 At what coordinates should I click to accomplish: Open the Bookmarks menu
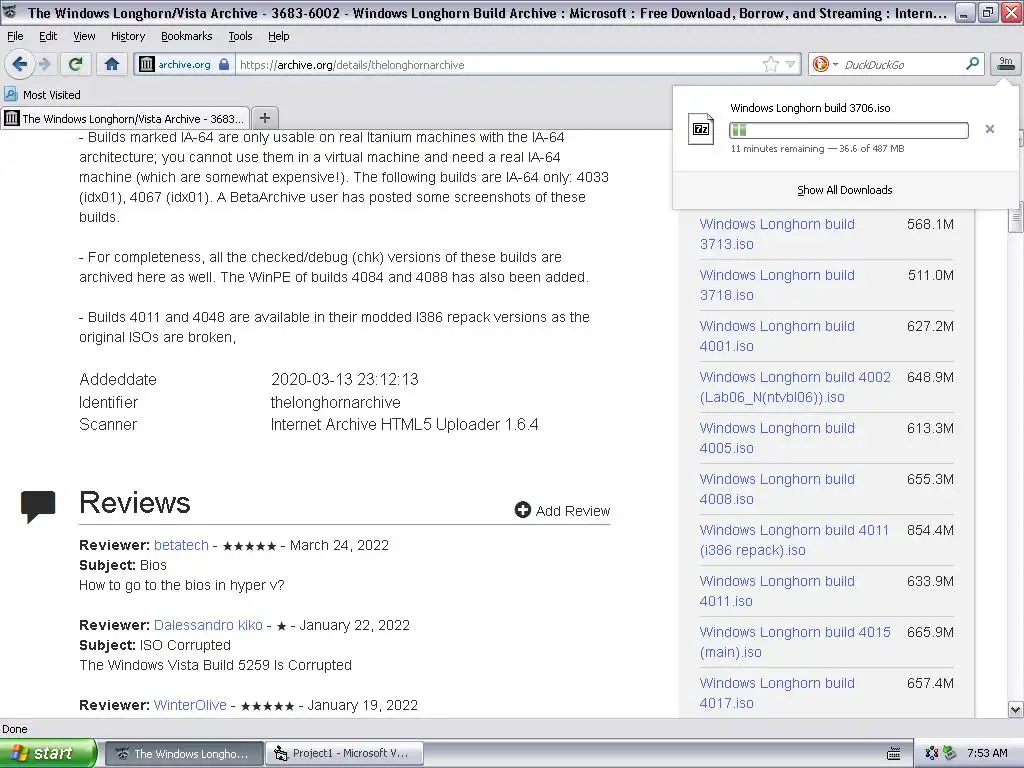[x=187, y=36]
